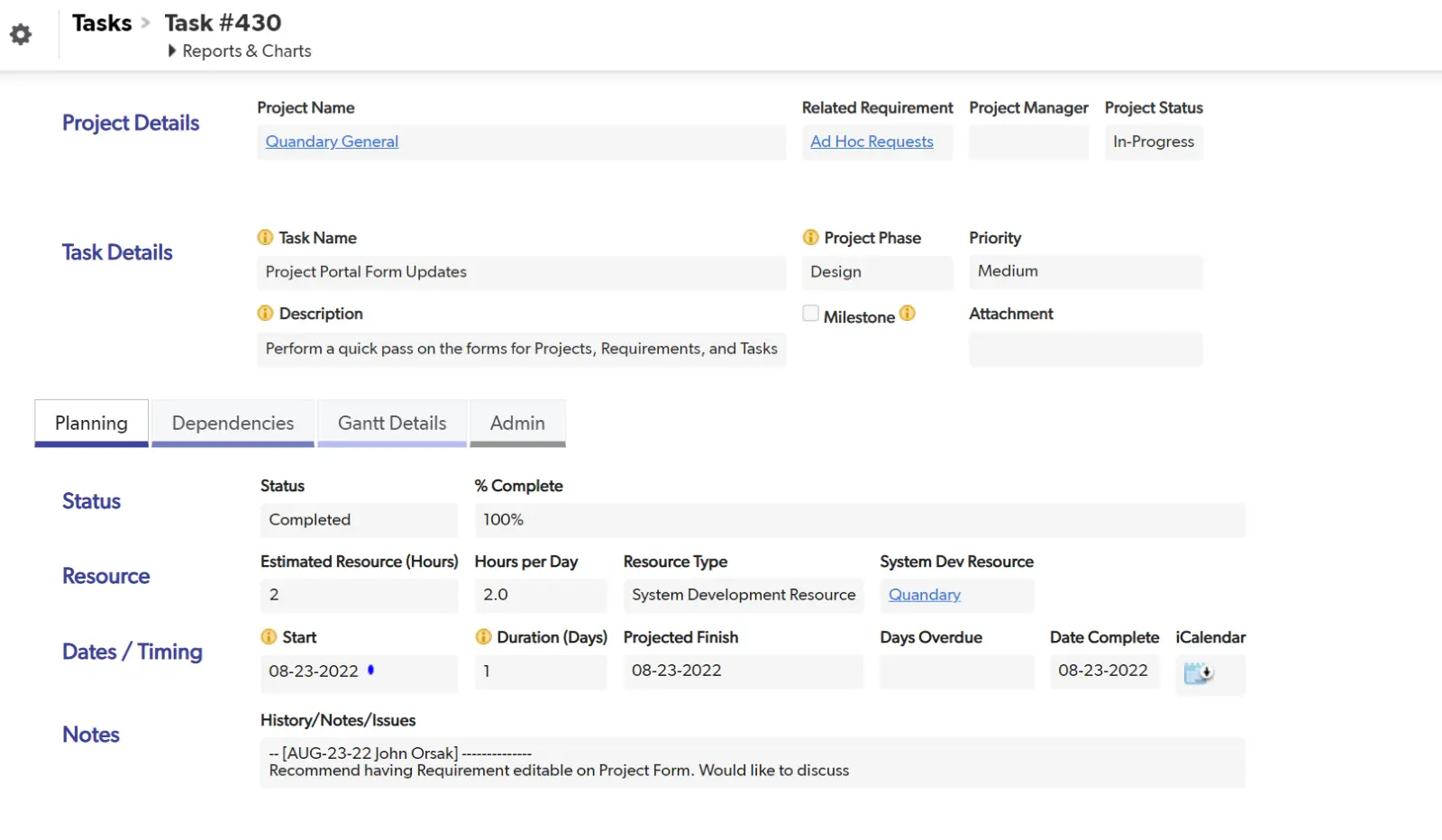Click the Task Name info icon
Screen dimensions: 1442x840
click(265, 237)
